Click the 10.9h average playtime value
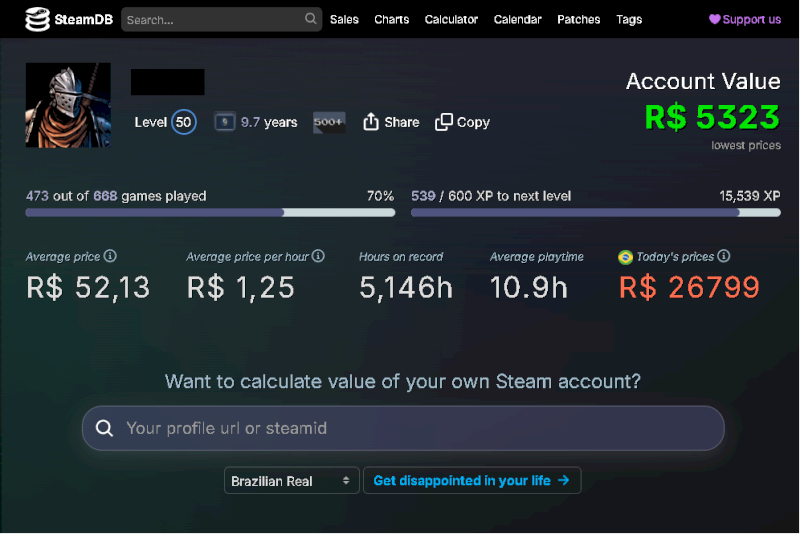Image resolution: width=800 pixels, height=534 pixels. [x=529, y=287]
